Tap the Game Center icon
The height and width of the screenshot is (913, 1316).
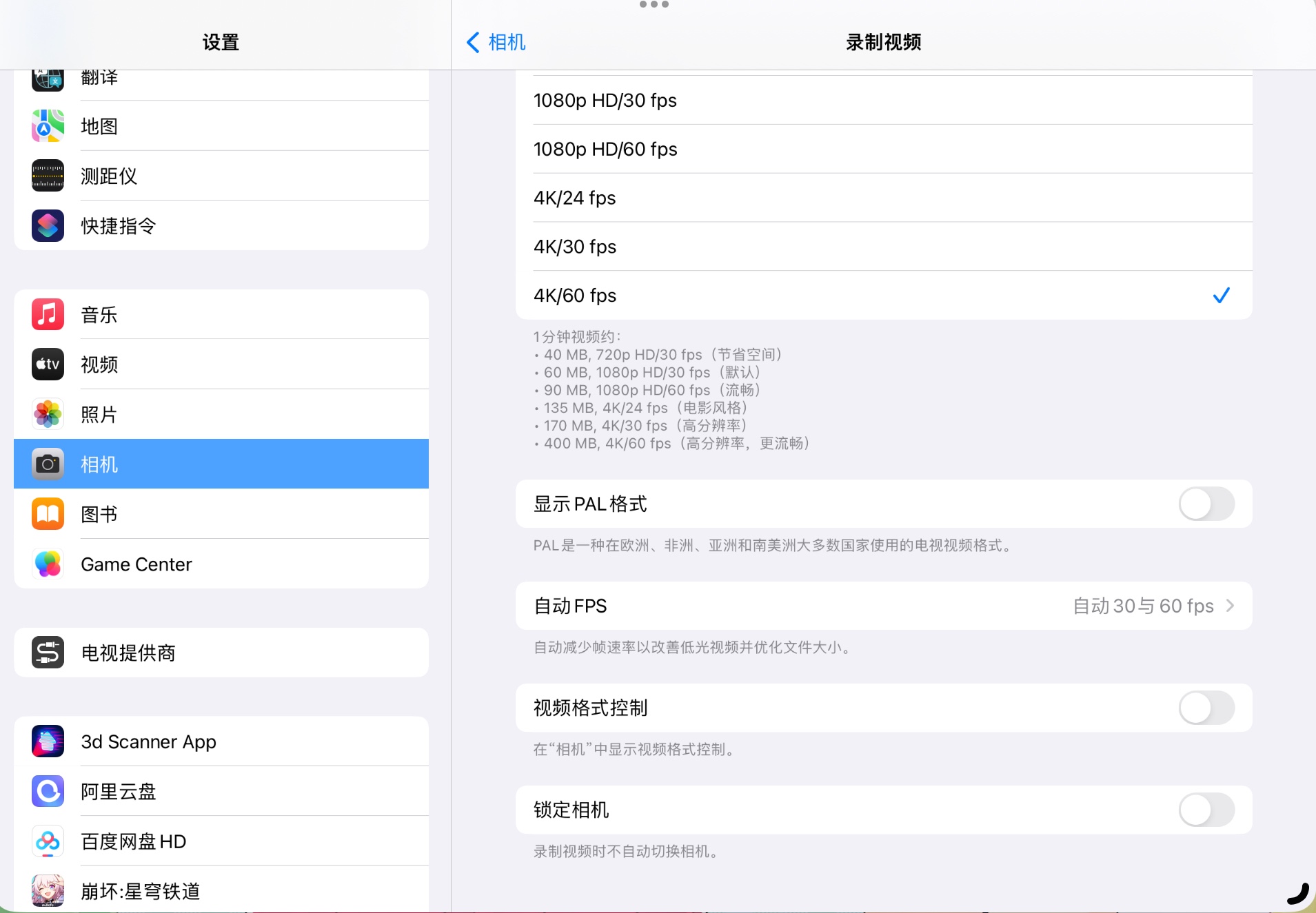coord(48,564)
